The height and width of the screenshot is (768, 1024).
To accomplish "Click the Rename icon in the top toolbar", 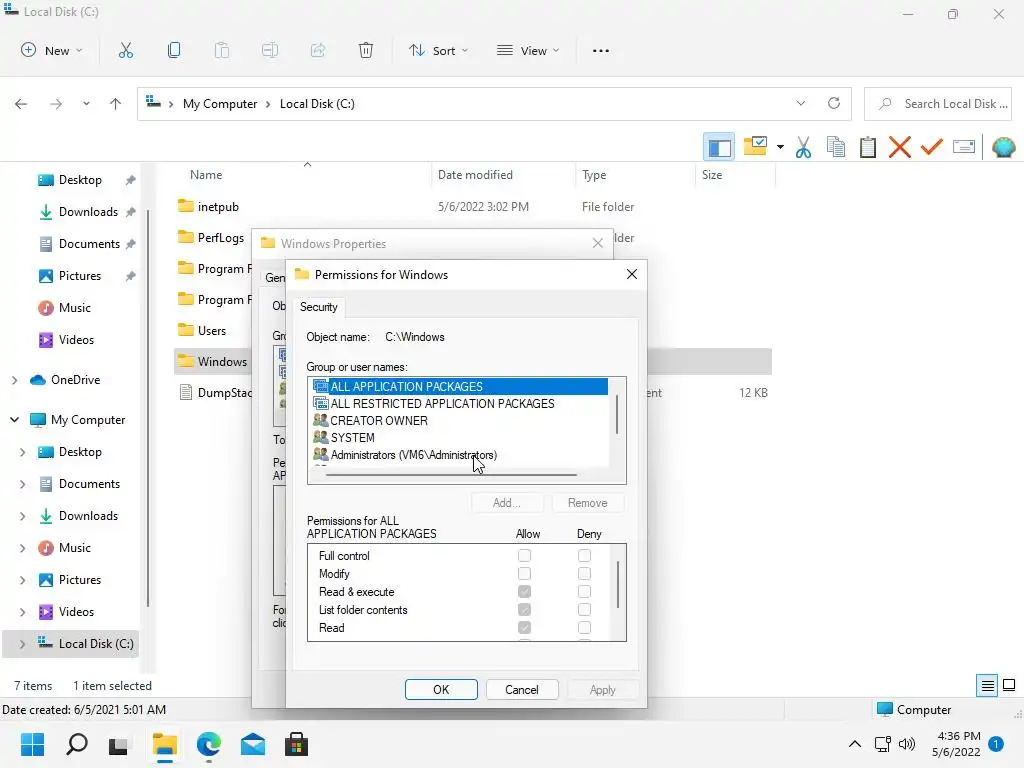I will coord(270,50).
